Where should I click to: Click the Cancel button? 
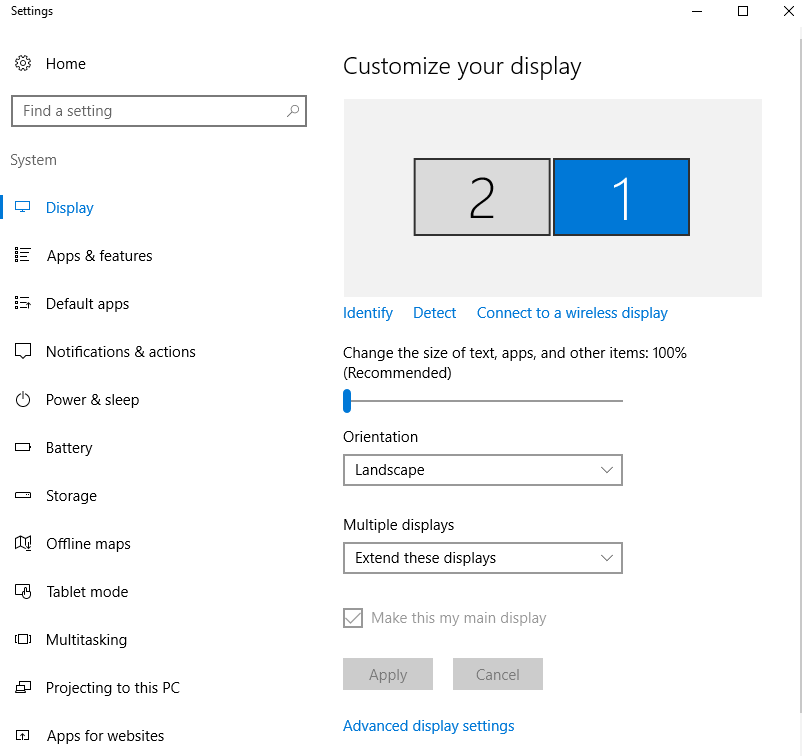pyautogui.click(x=498, y=674)
